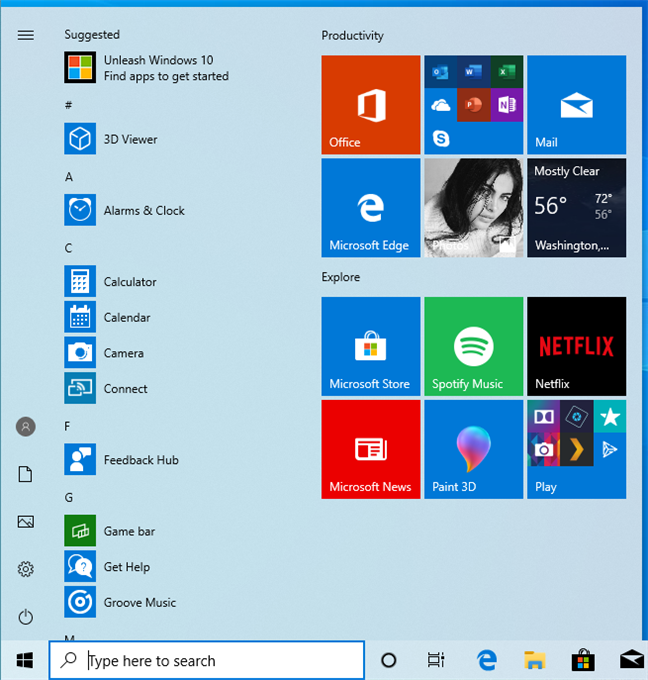
Task: Click the 'G' letter header
Action: [69, 497]
